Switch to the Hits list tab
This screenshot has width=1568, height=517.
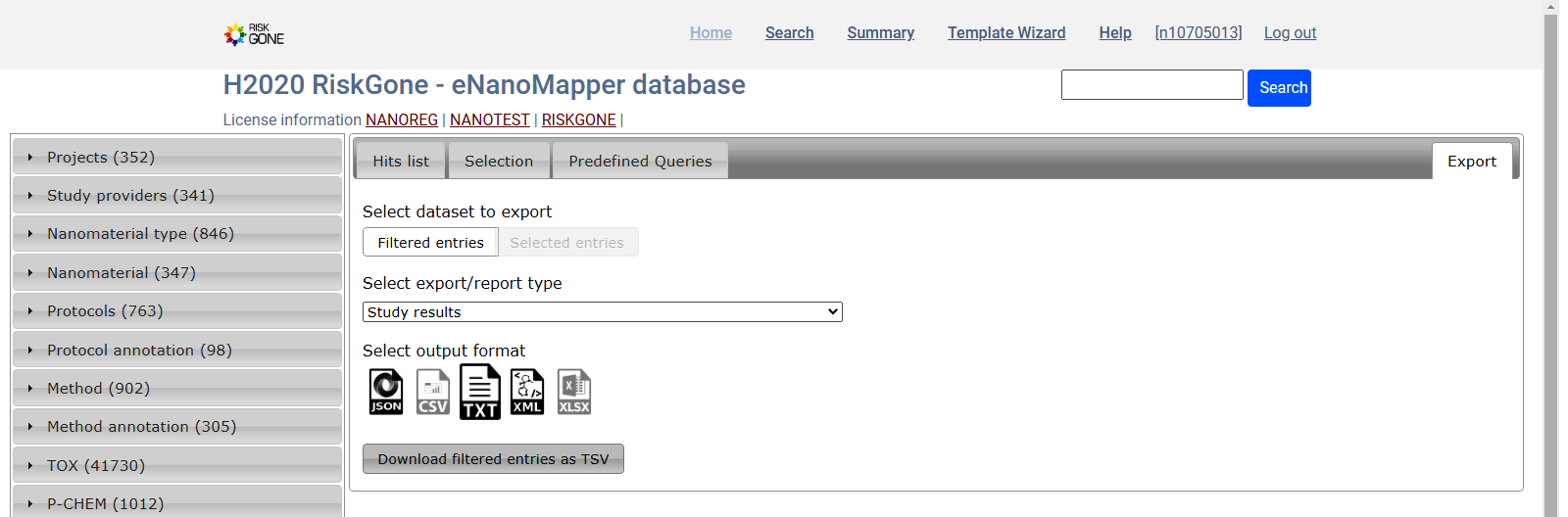click(400, 162)
